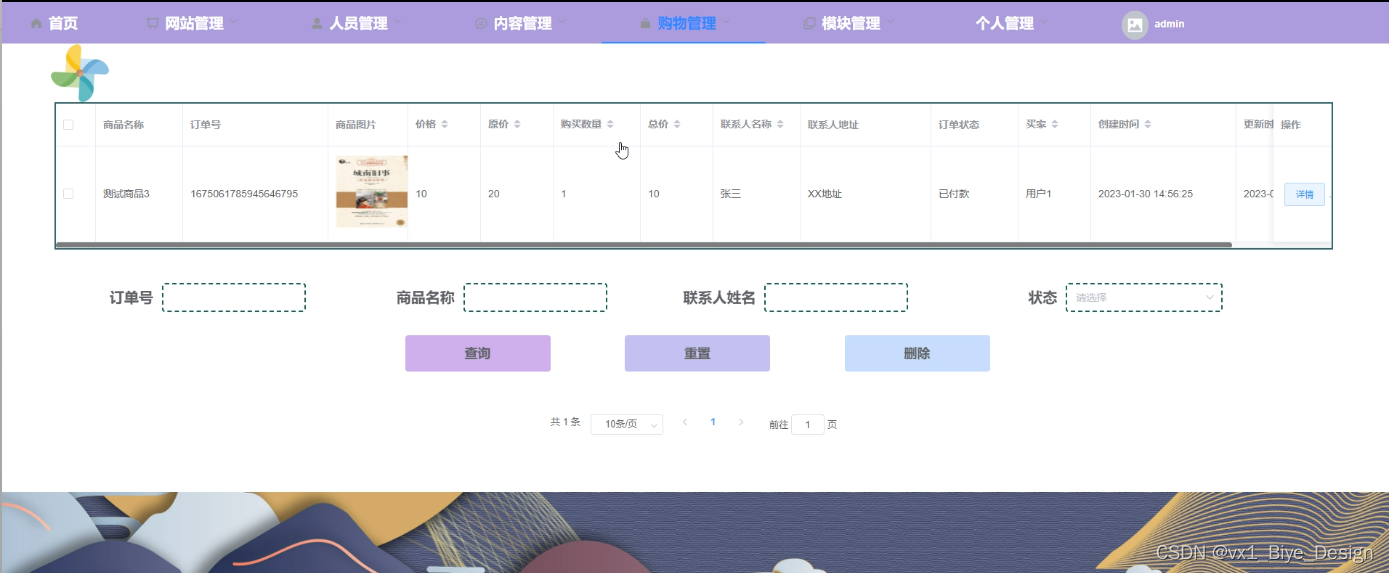Viewport: 1389px width, 573px height.
Task: Expand the 内容管理 menu chevron
Action: point(562,21)
